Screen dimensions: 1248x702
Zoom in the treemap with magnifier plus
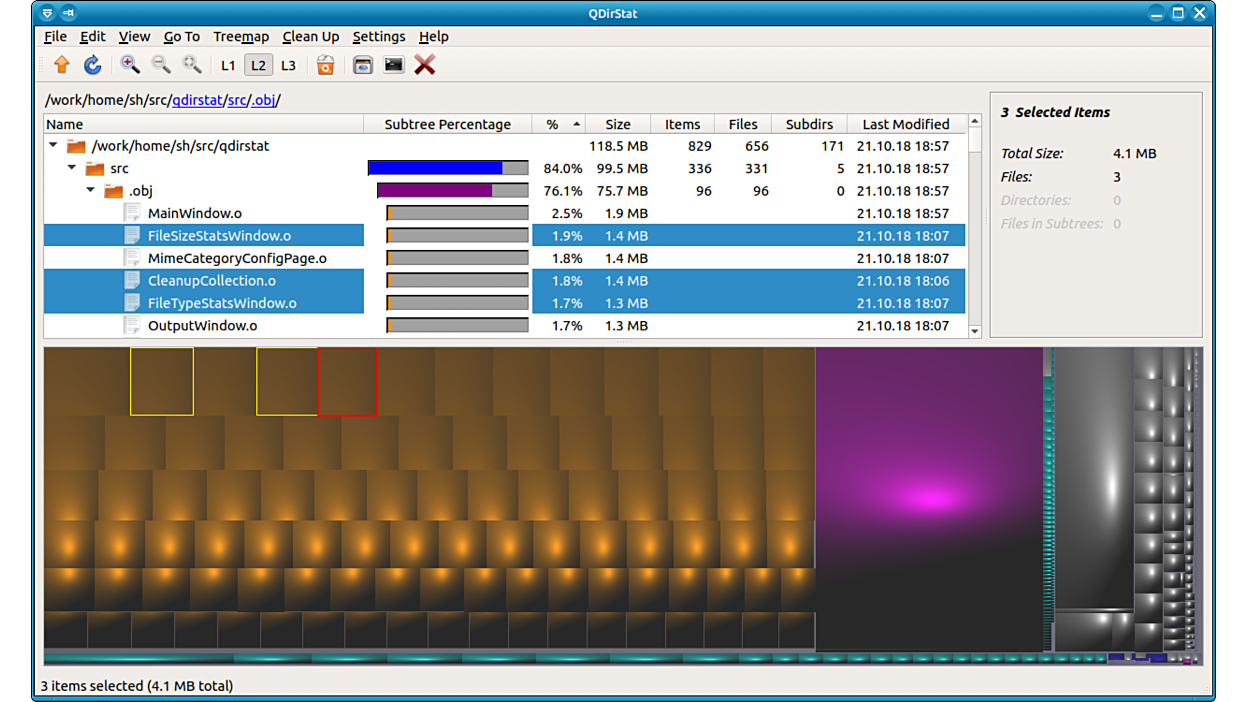coord(130,65)
